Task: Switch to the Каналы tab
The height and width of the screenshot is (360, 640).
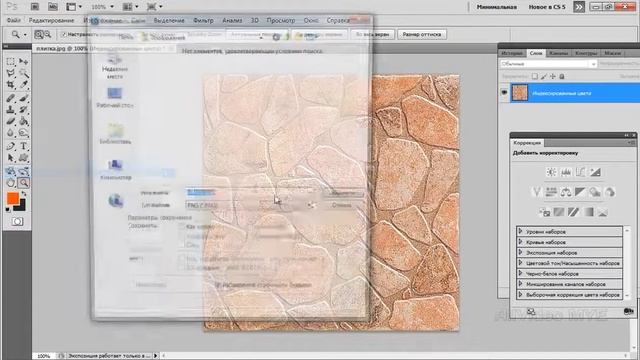Action: click(558, 53)
